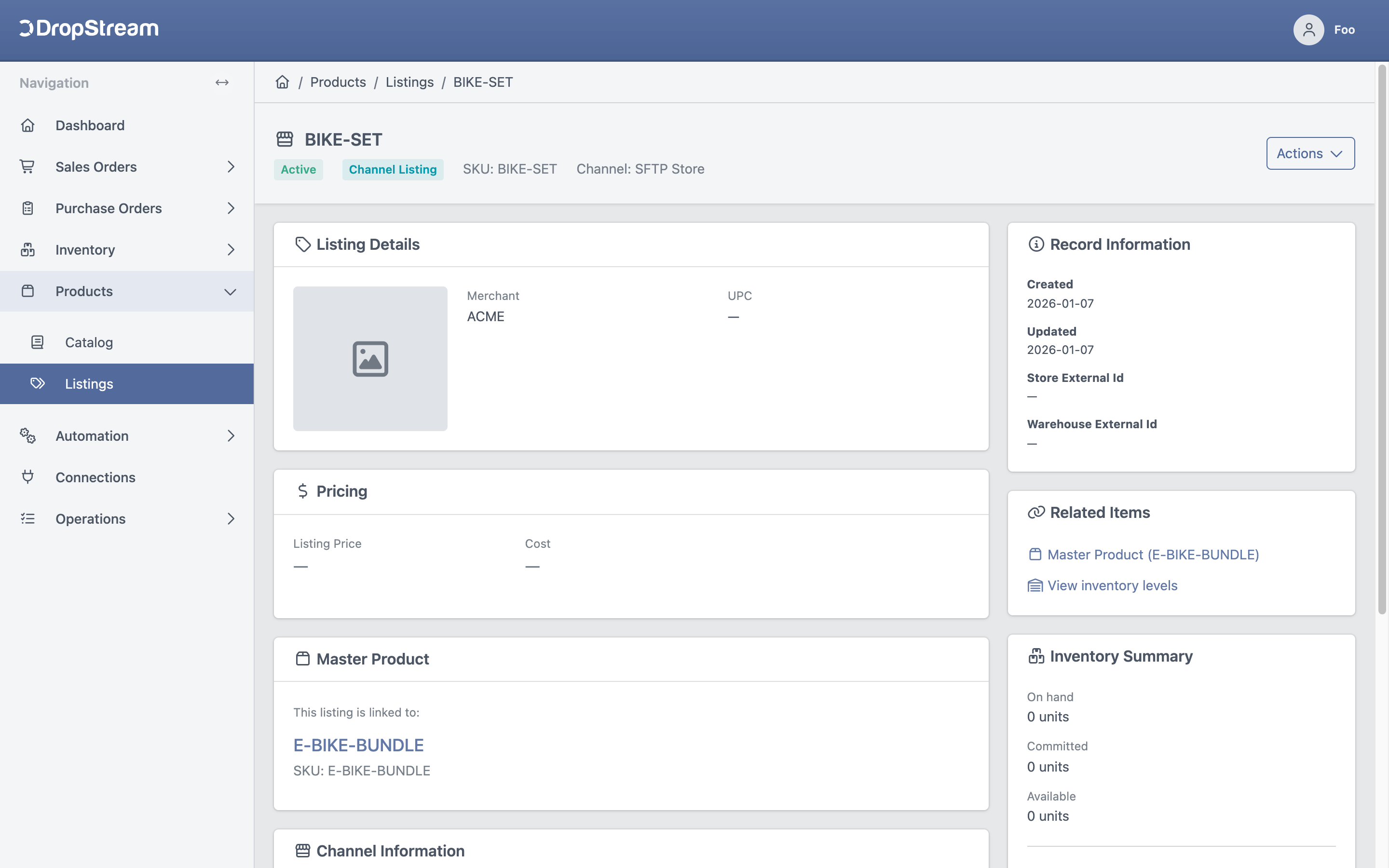Screen dimensions: 1389x868
Task: Go to Products in the breadcrumb
Action: tap(338, 82)
